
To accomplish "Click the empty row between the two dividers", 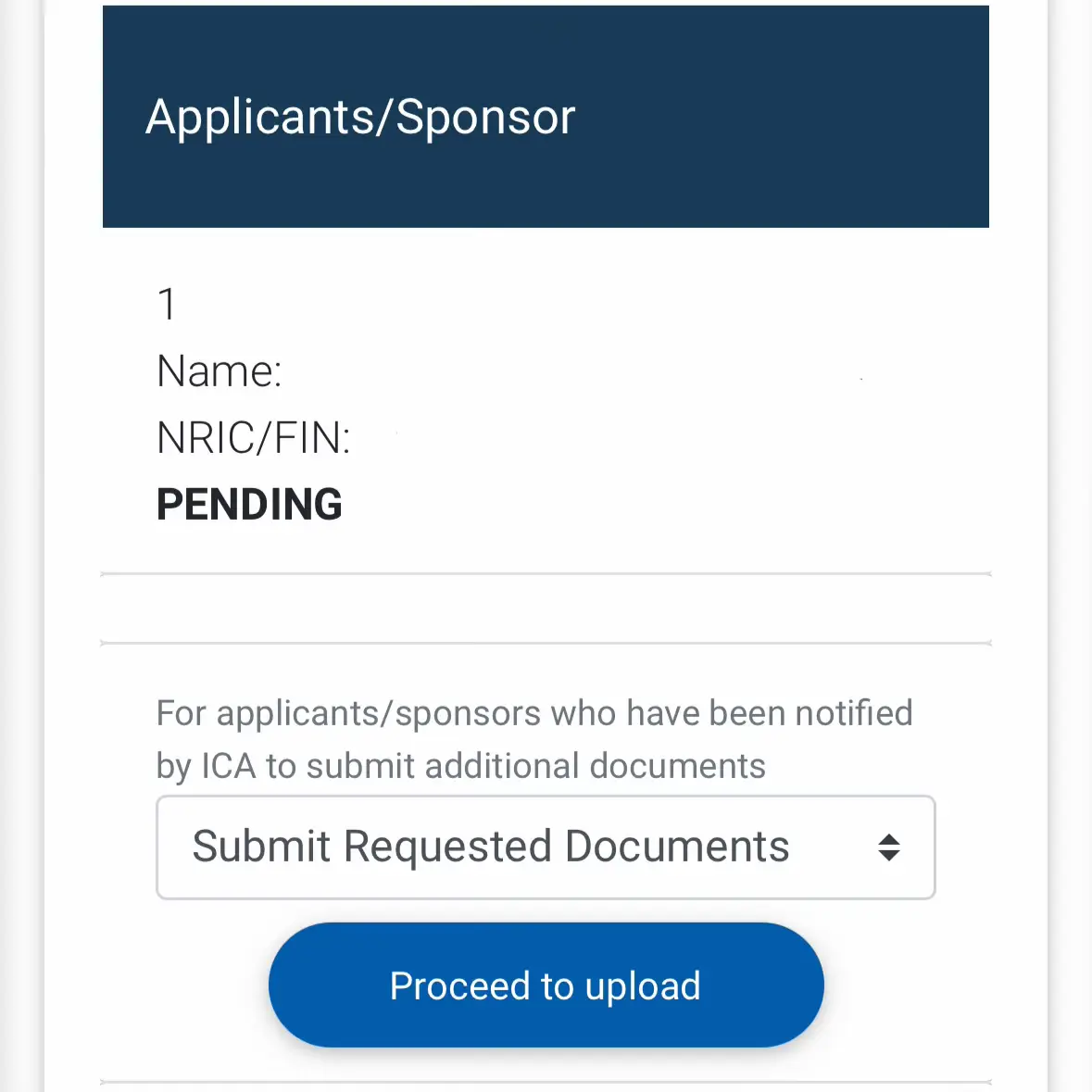I will pyautogui.click(x=546, y=609).
